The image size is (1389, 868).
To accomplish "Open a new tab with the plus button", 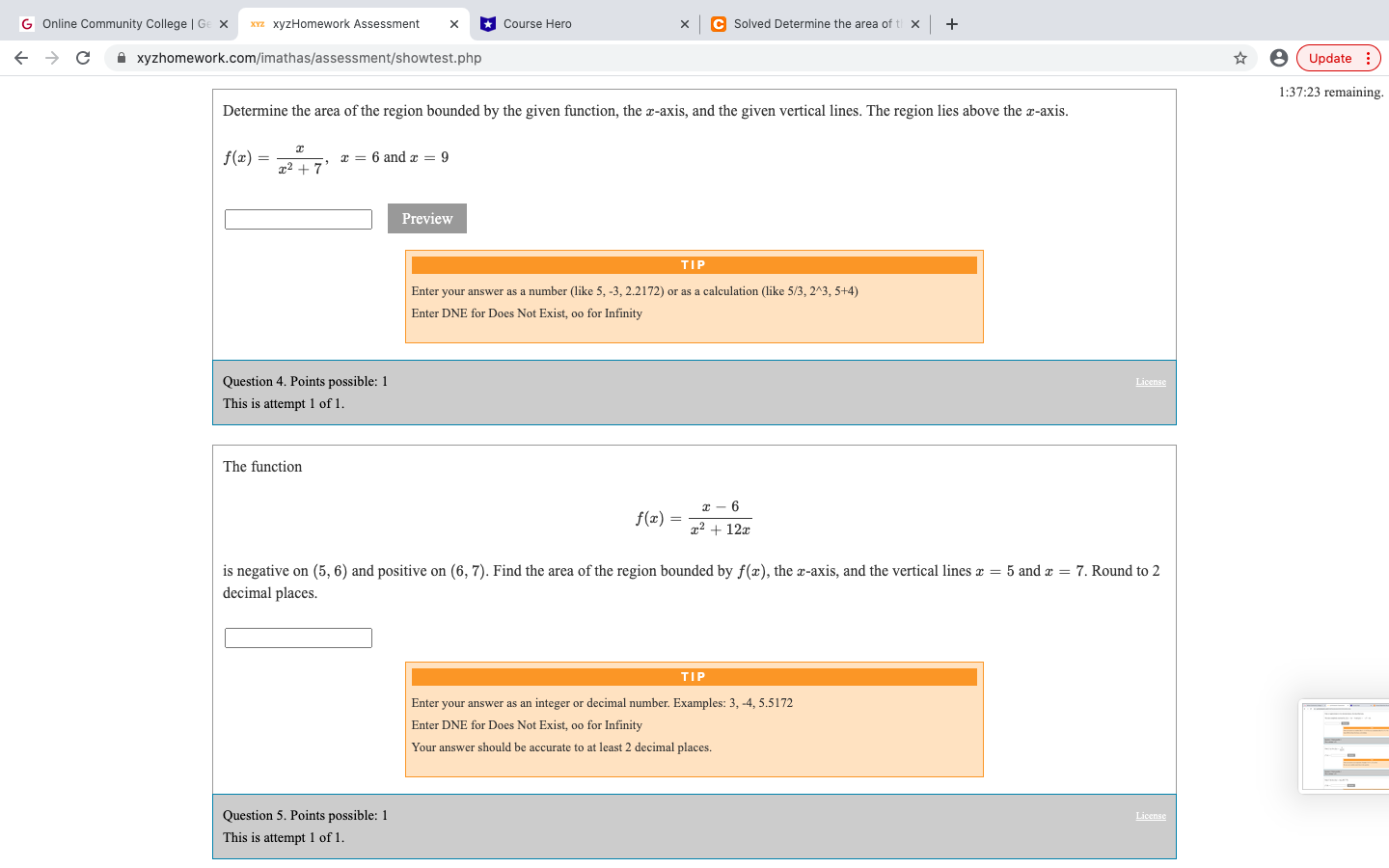I will (x=951, y=23).
